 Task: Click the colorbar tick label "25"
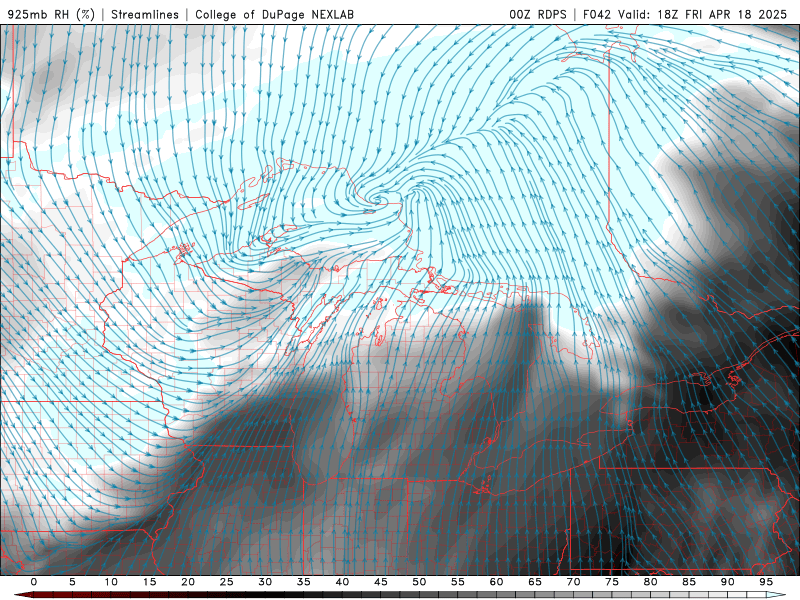[227, 582]
